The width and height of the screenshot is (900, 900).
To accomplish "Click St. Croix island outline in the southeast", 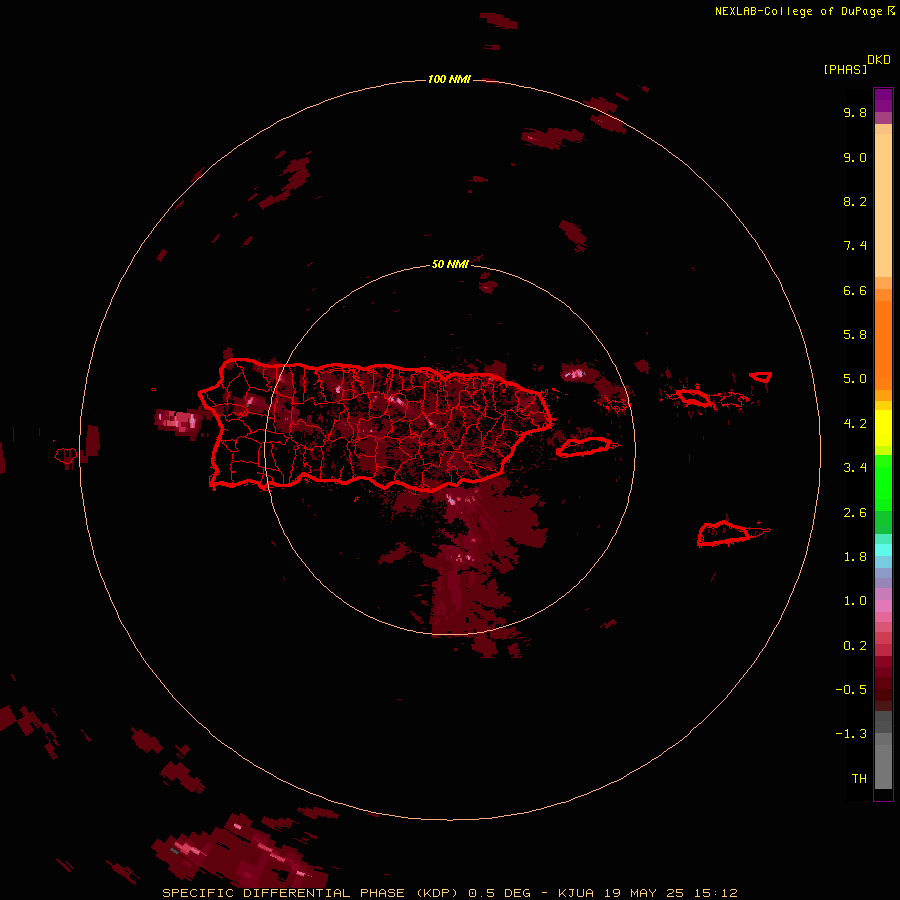I will pyautogui.click(x=724, y=533).
